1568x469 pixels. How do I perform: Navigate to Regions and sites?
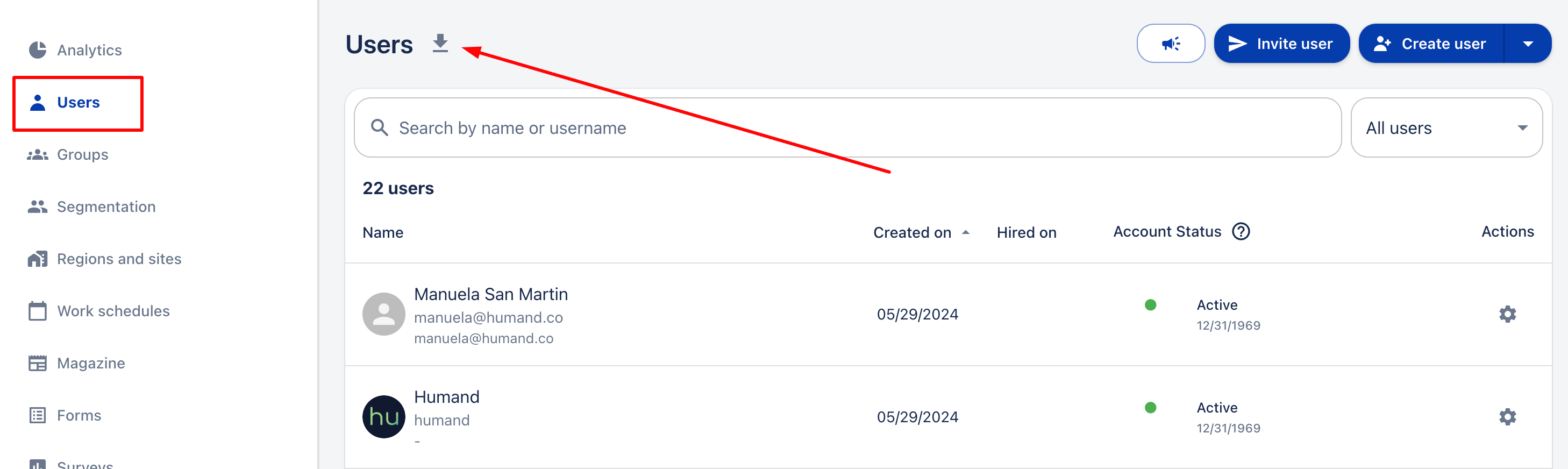coord(119,259)
